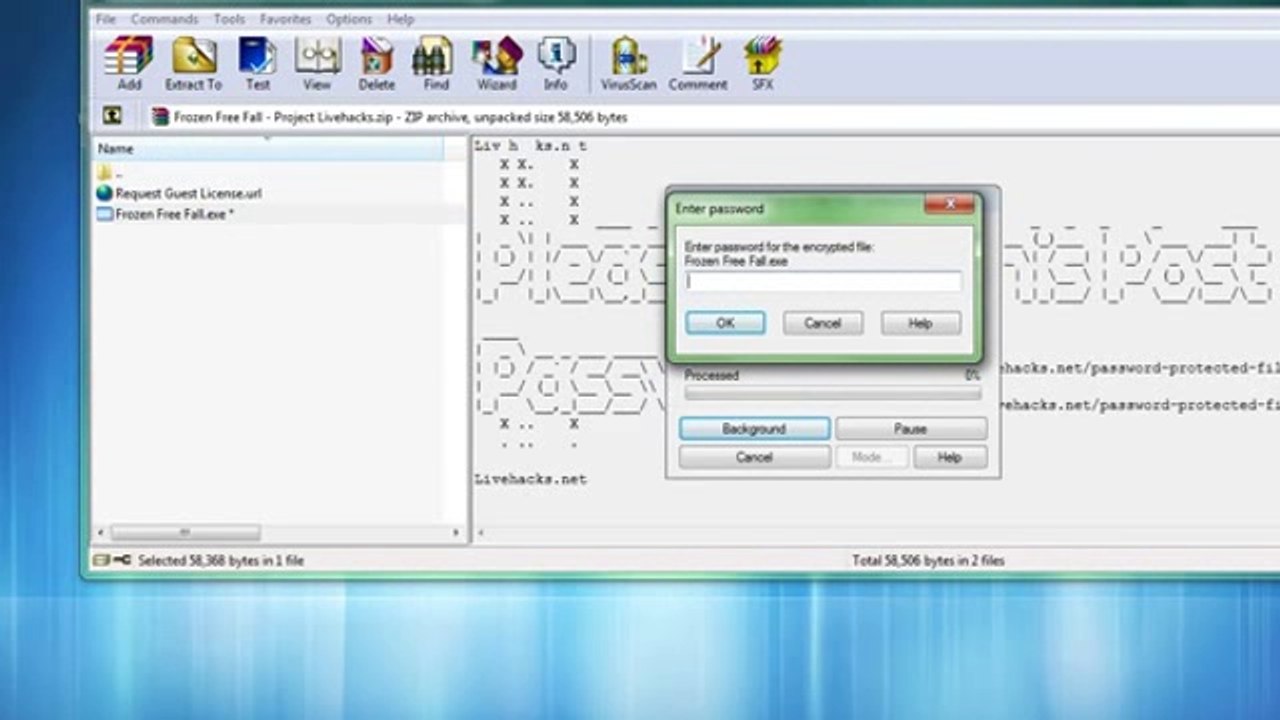Screen dimensions: 1280x720
Task: Open the Comment tool
Action: (698, 63)
